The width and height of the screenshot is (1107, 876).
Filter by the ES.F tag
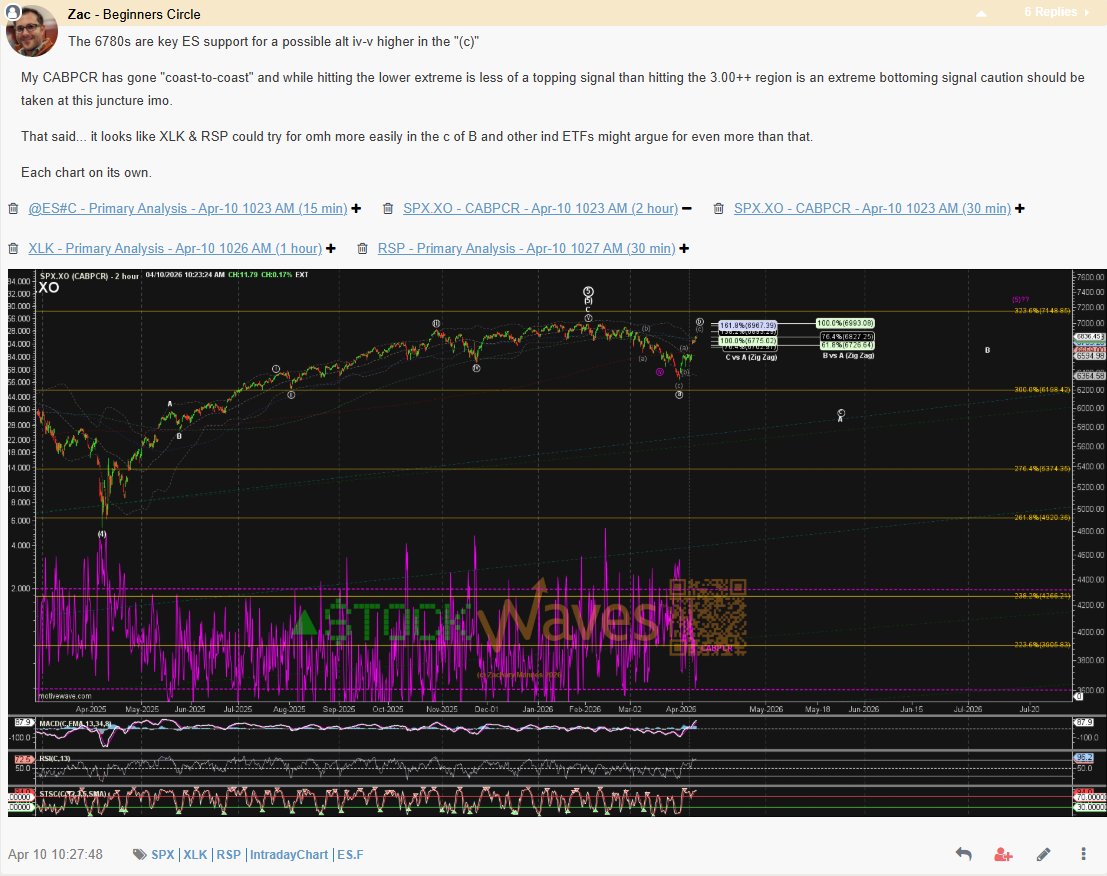350,854
